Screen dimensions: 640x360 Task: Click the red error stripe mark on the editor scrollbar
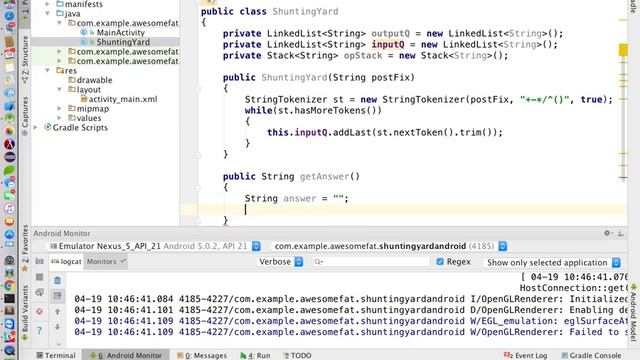[623, 178]
